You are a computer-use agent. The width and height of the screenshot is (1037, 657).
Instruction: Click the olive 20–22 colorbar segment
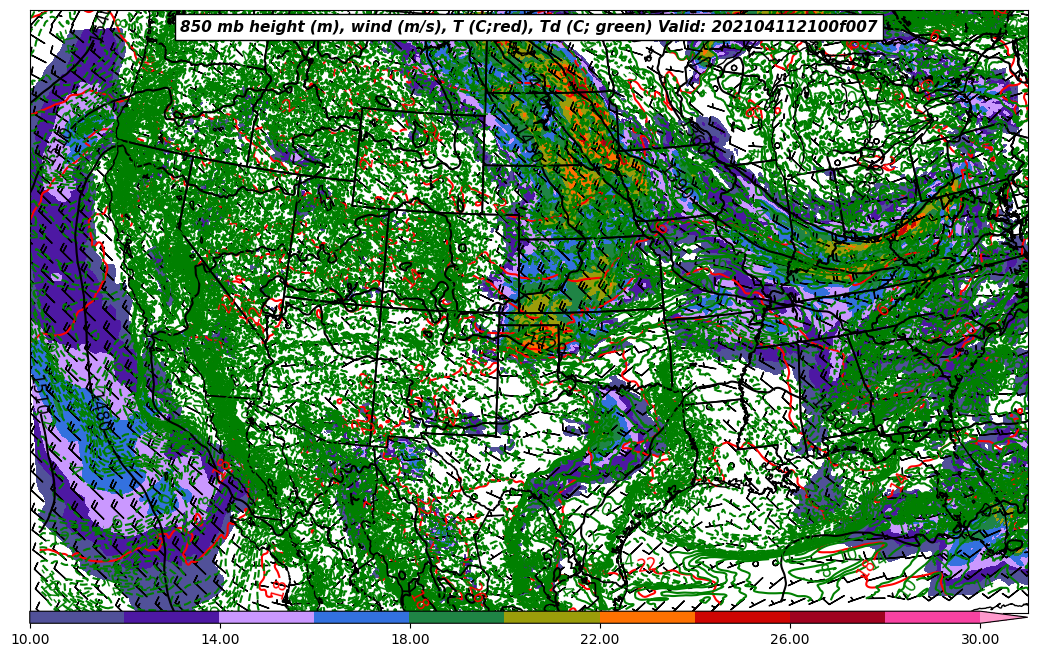point(552,618)
